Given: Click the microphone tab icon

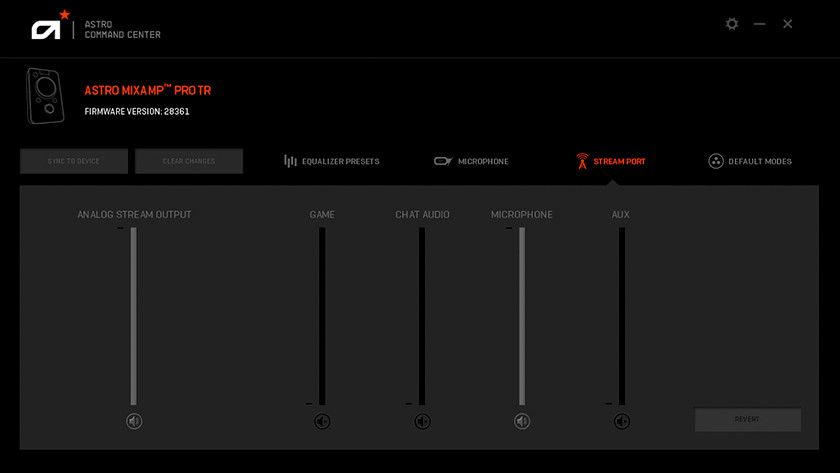Looking at the screenshot, I should 443,161.
